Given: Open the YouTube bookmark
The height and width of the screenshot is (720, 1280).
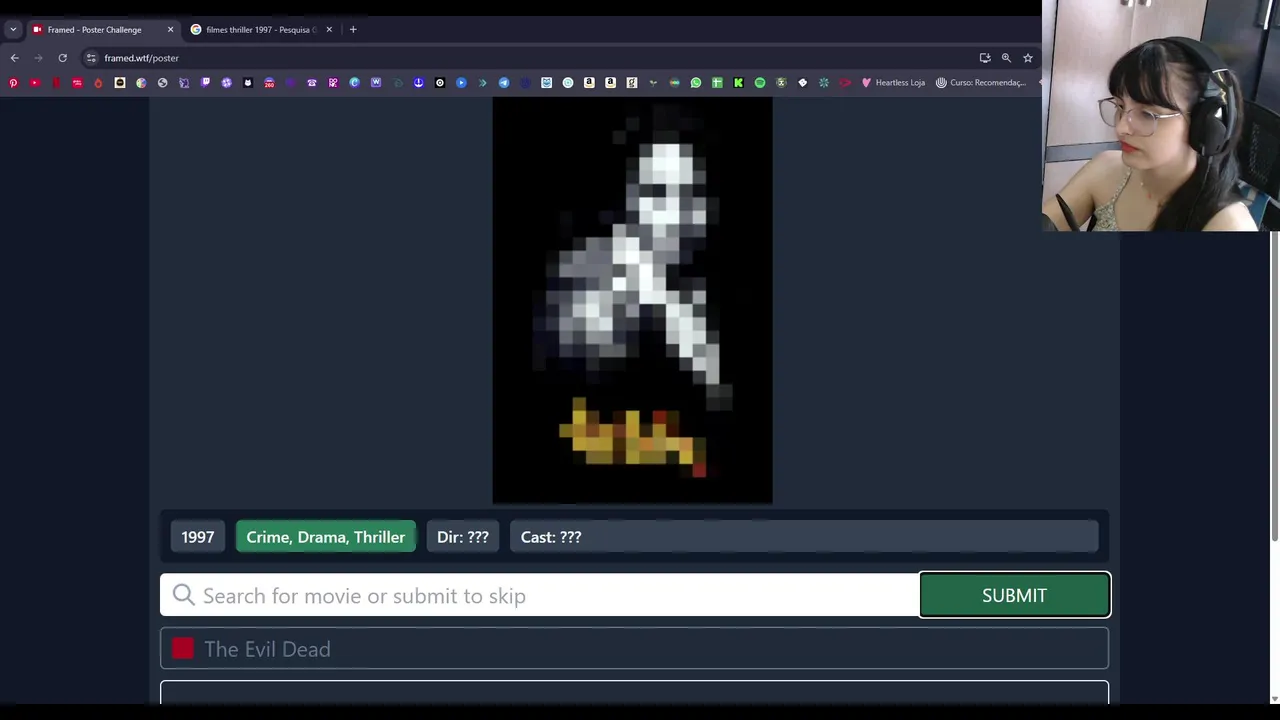Looking at the screenshot, I should [x=35, y=83].
